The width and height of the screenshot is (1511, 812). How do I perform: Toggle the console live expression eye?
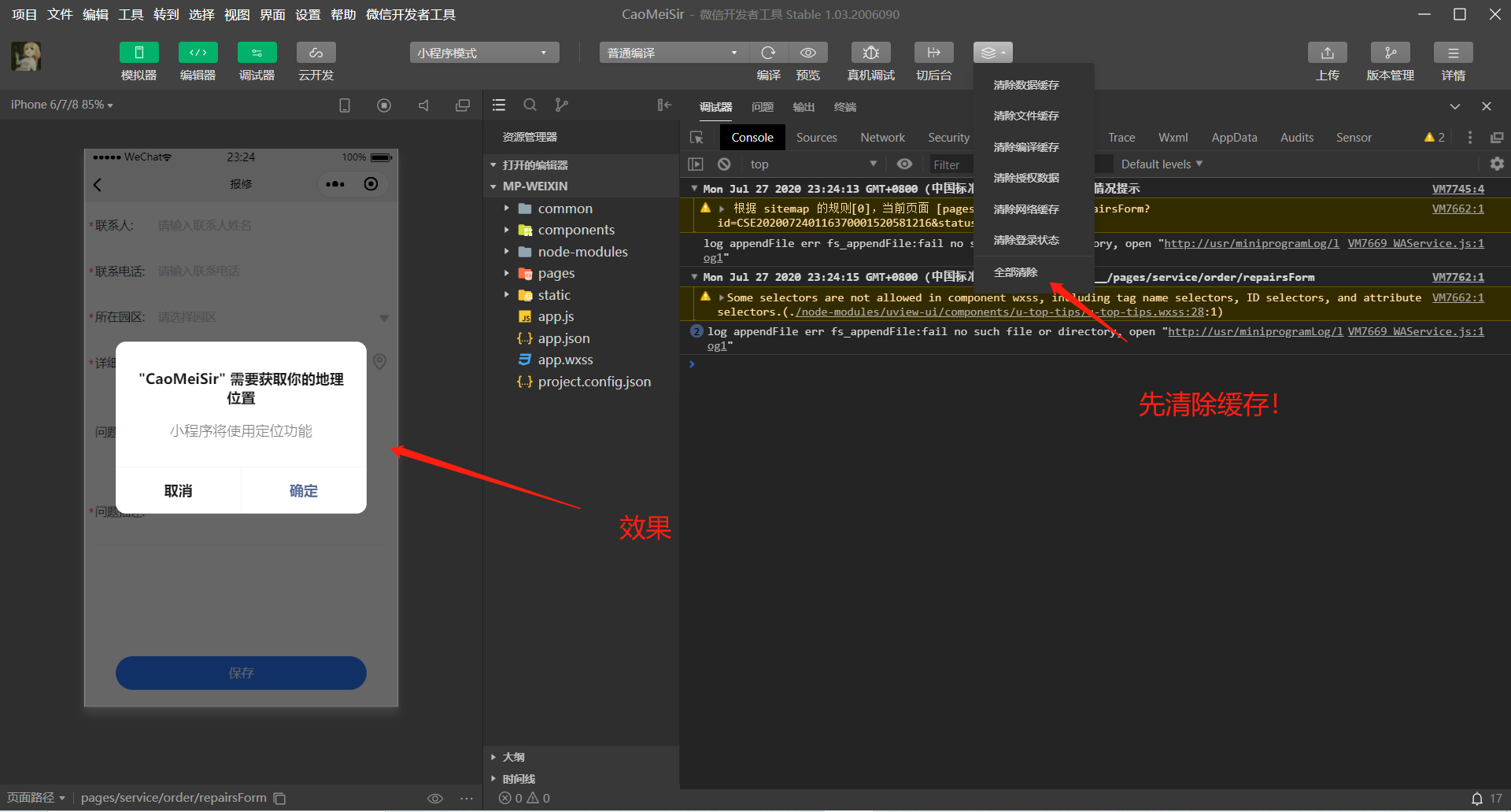click(904, 164)
